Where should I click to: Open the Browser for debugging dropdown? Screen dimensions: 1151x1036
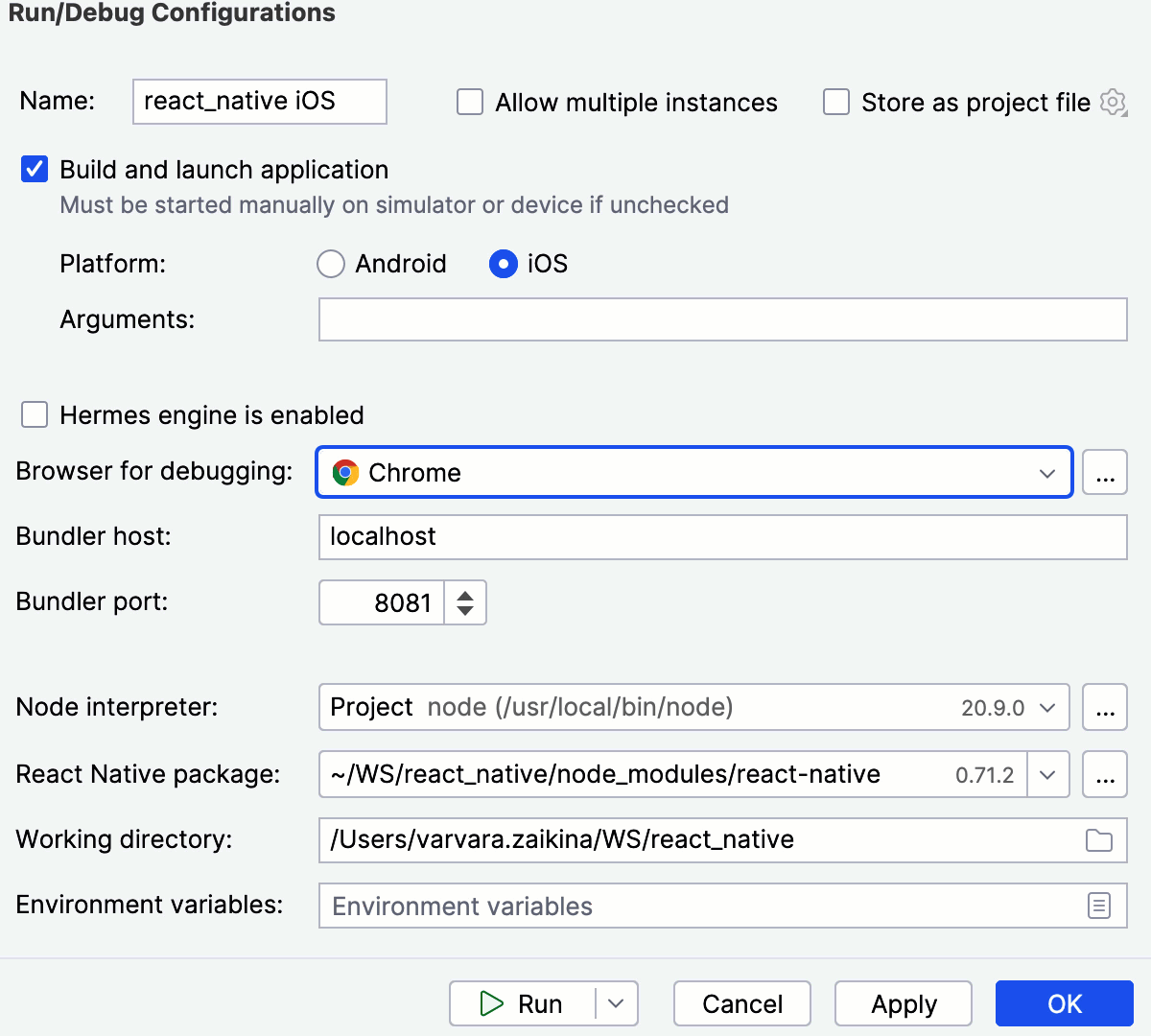pyautogui.click(x=1045, y=472)
